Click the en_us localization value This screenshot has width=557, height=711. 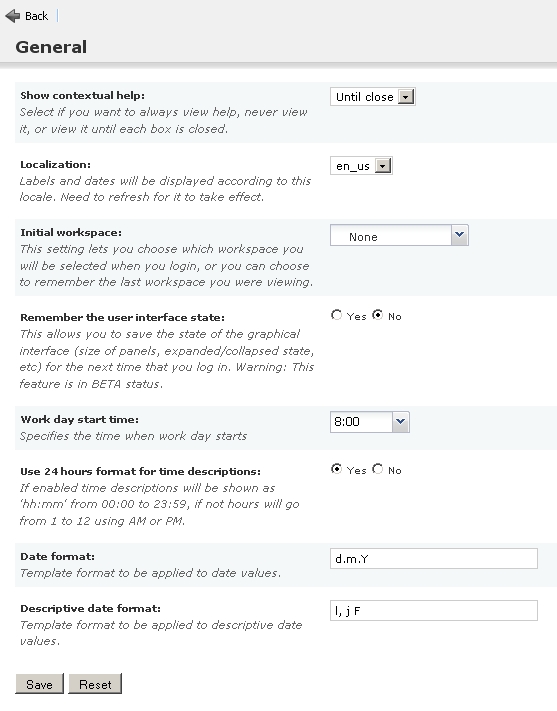(x=353, y=166)
